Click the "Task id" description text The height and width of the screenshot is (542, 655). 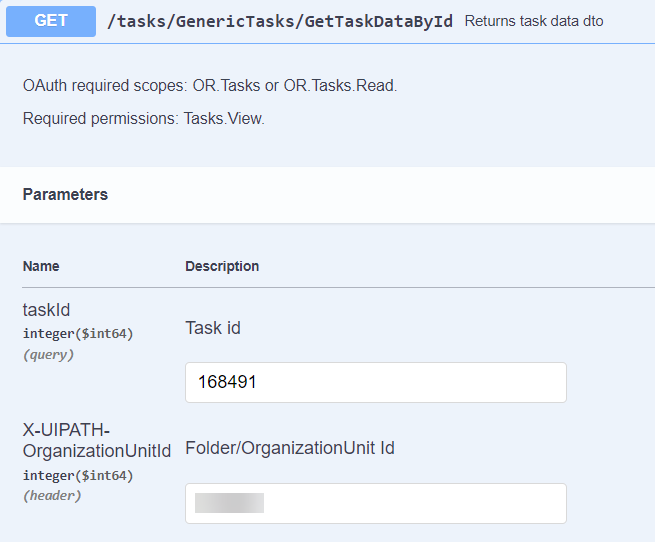pos(213,328)
